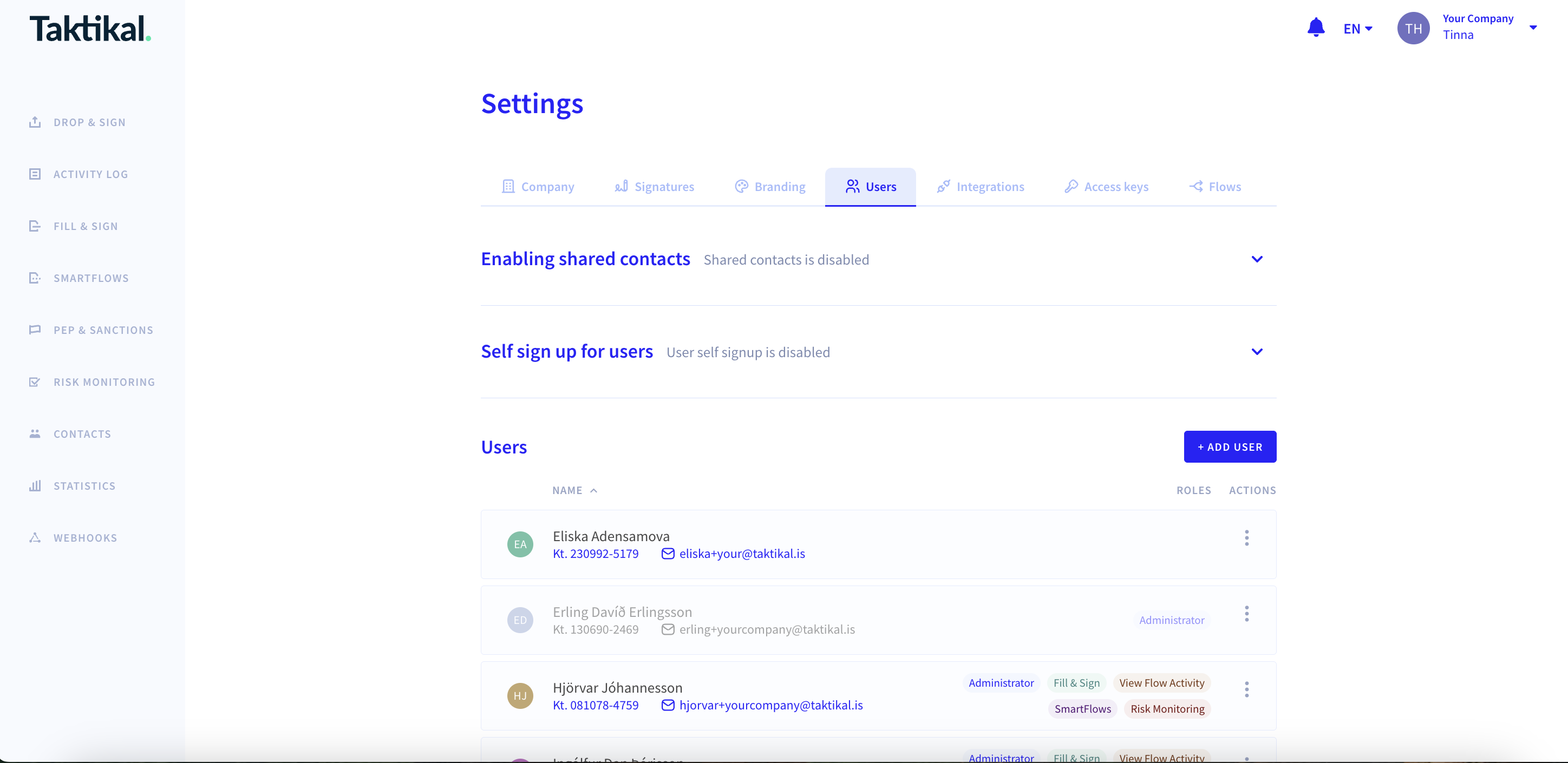
Task: Click Hjörvar's View Flow Activity tag
Action: coord(1161,683)
